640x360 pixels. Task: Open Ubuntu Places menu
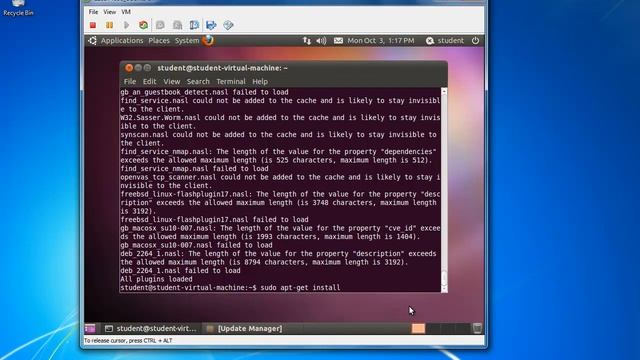[159, 40]
